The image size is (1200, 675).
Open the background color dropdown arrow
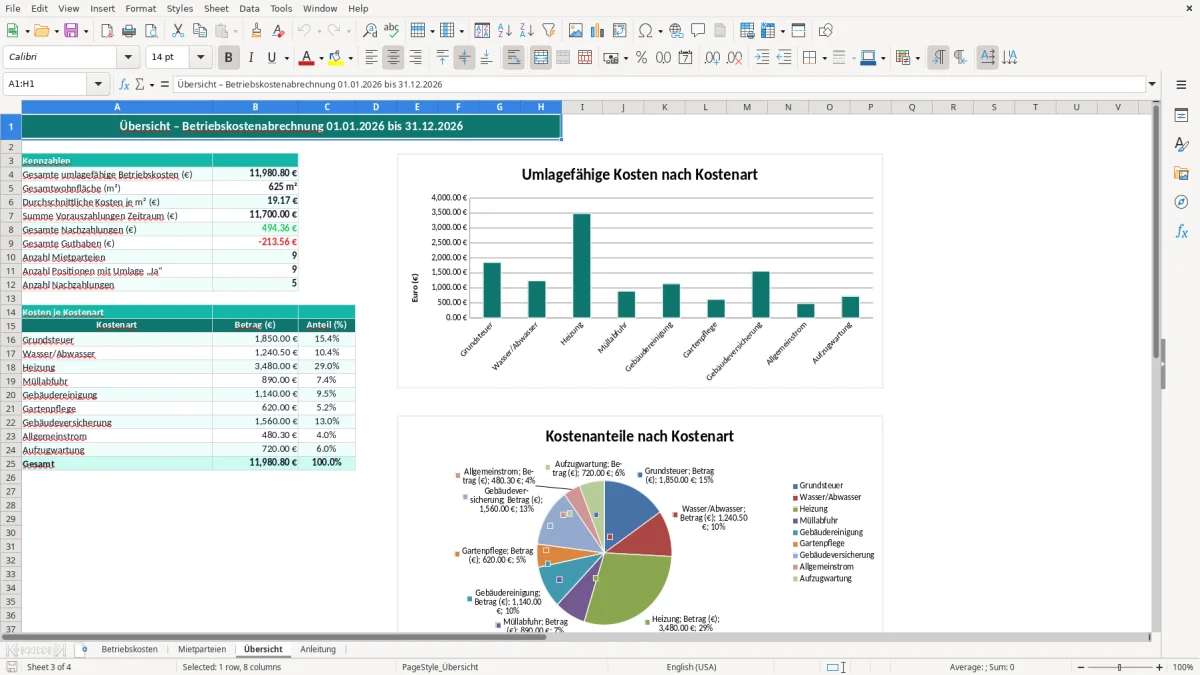(x=350, y=58)
